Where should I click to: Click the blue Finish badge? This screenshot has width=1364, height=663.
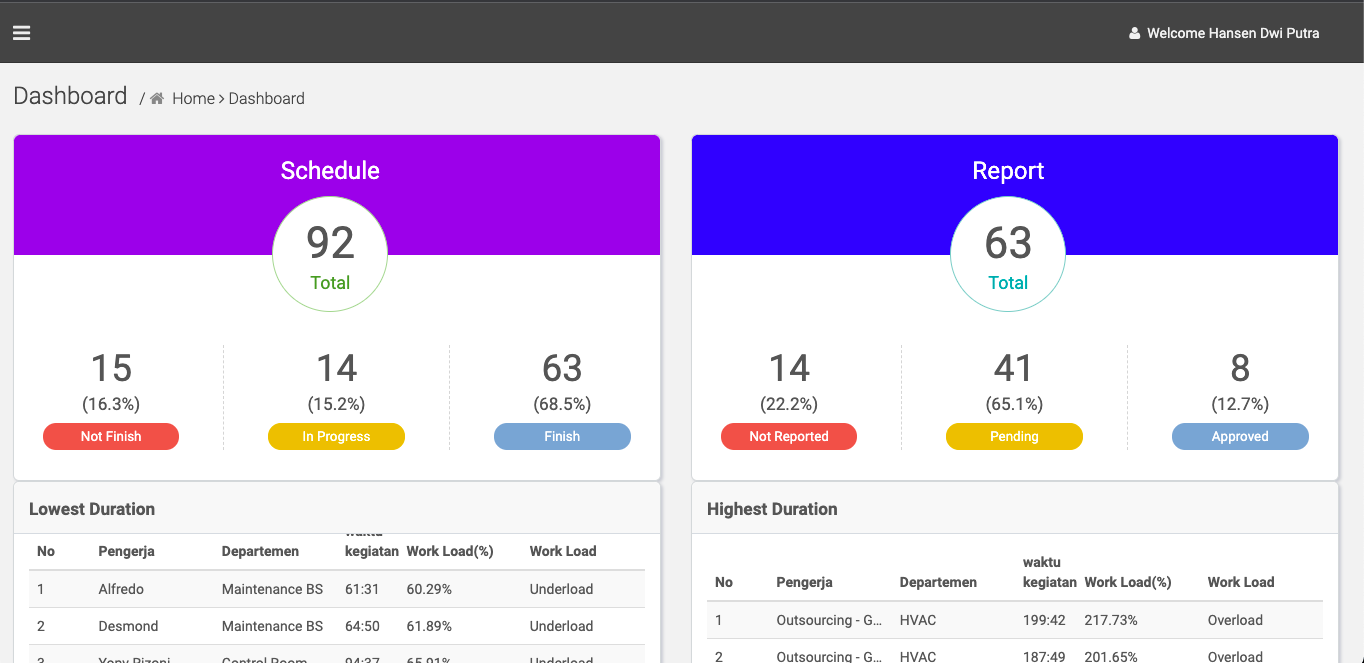[x=562, y=436]
